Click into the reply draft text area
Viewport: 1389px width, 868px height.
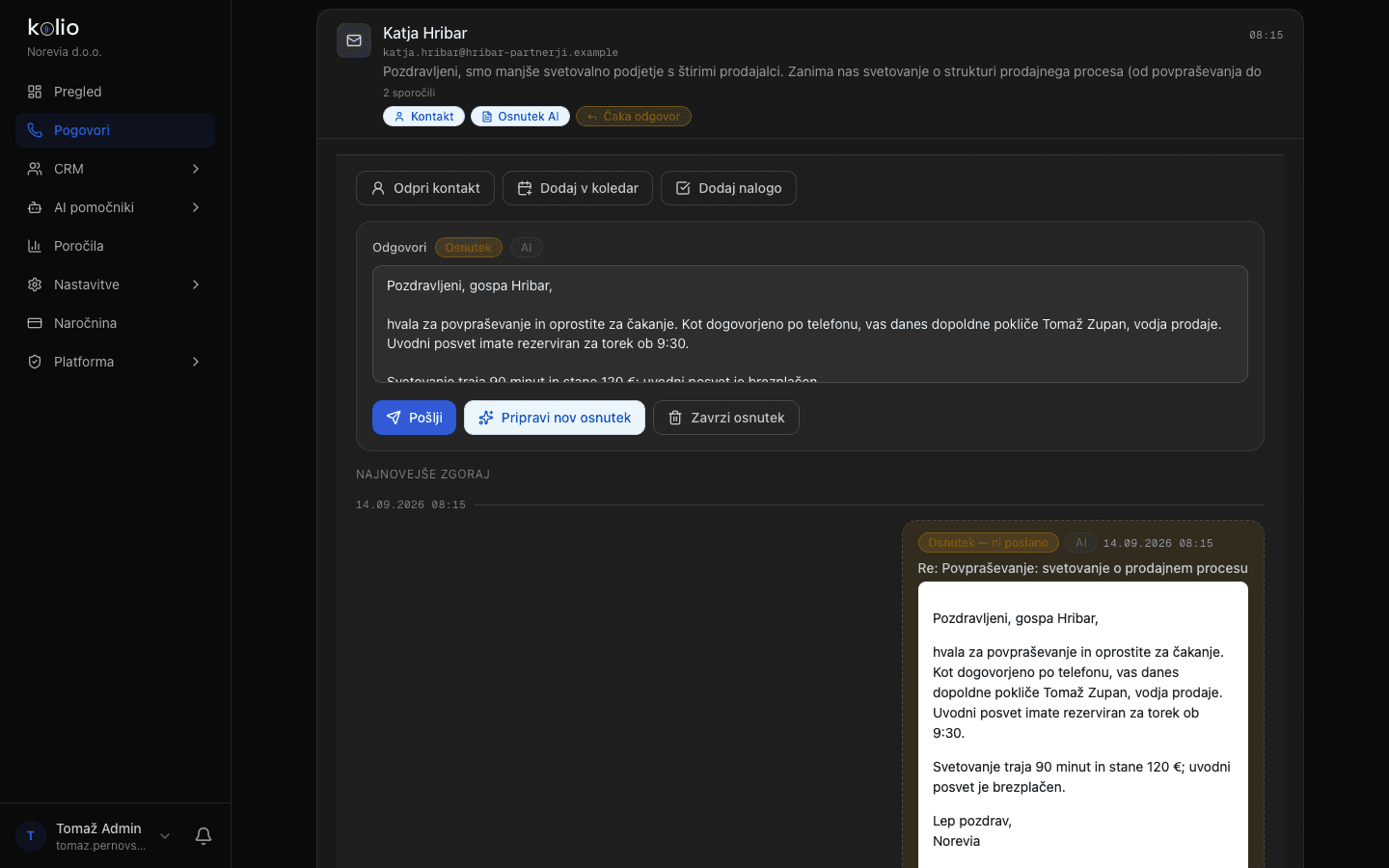coord(810,324)
